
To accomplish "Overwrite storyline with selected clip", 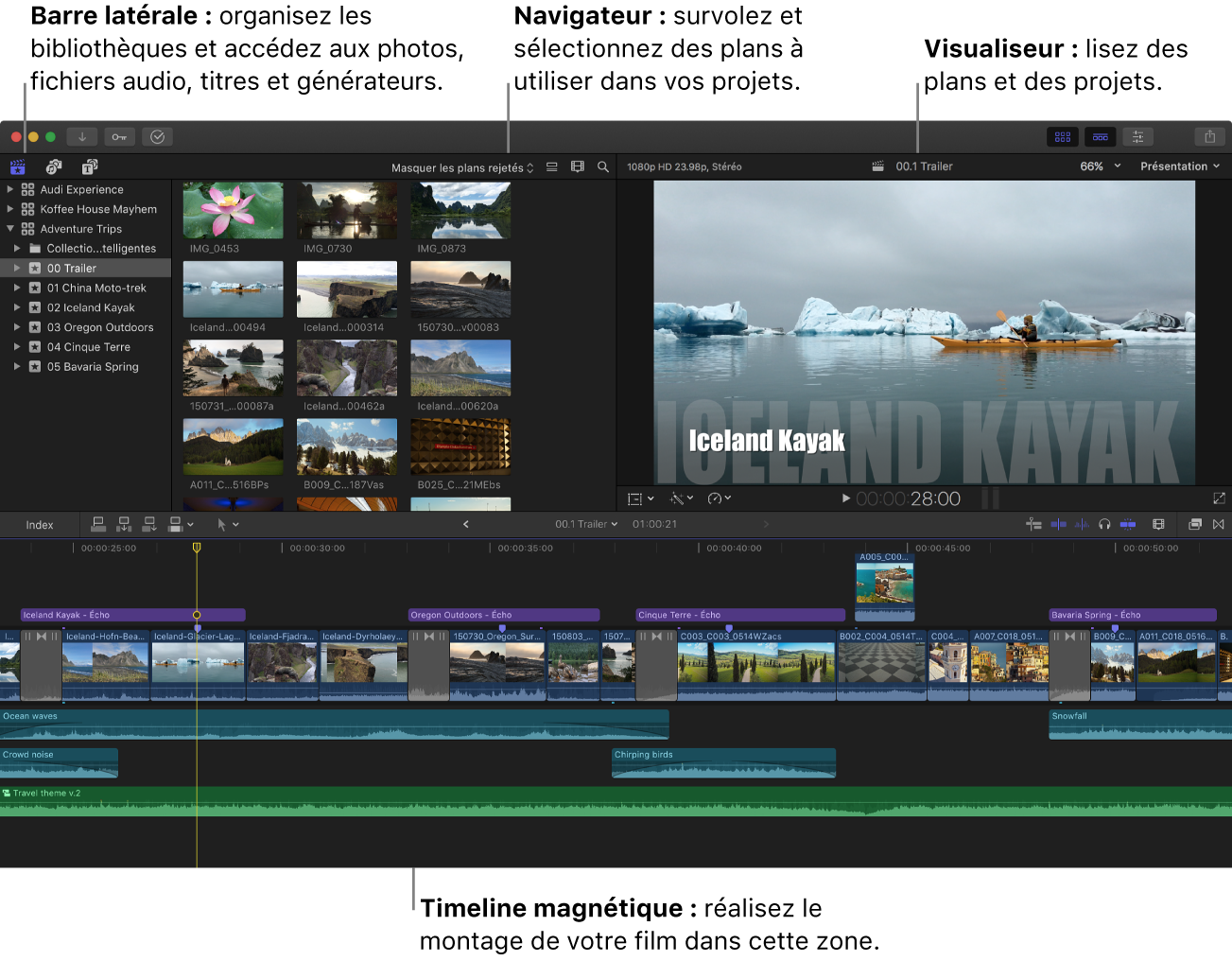I will pyautogui.click(x=175, y=524).
